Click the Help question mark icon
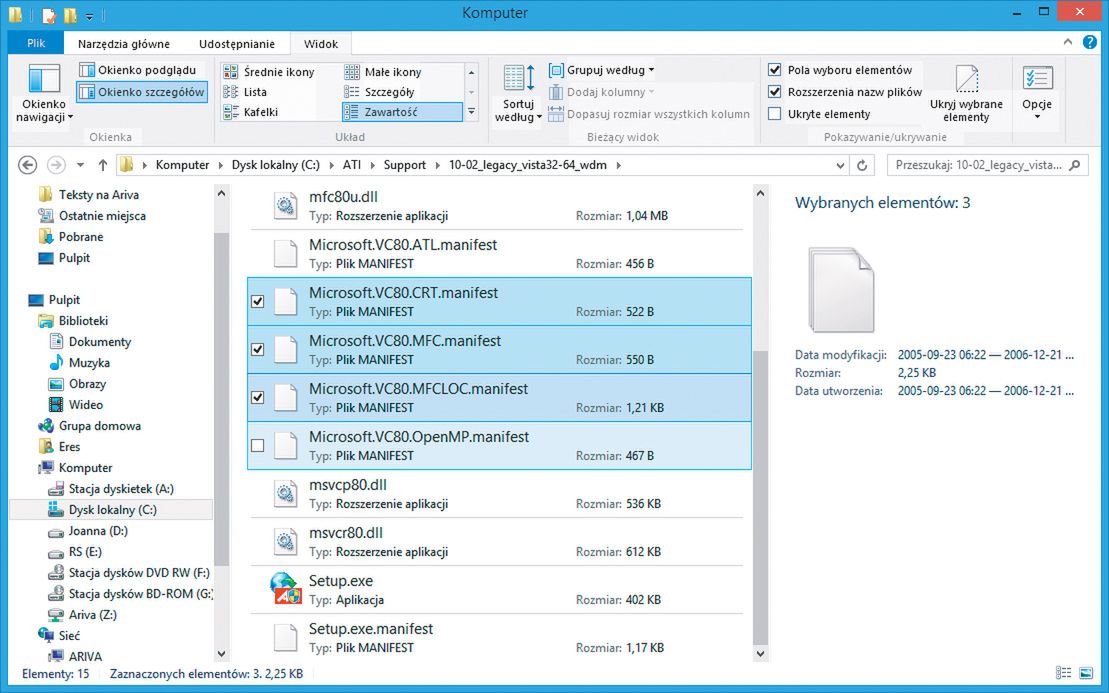The height and width of the screenshot is (693, 1109). coord(1090,43)
